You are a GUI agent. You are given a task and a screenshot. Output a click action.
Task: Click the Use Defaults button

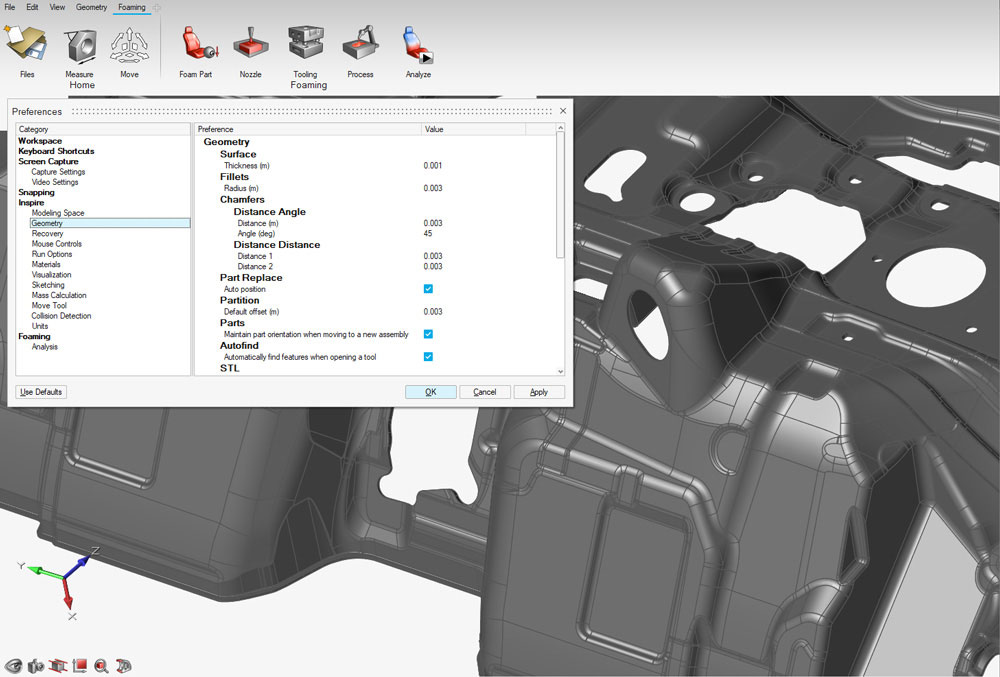click(x=41, y=392)
